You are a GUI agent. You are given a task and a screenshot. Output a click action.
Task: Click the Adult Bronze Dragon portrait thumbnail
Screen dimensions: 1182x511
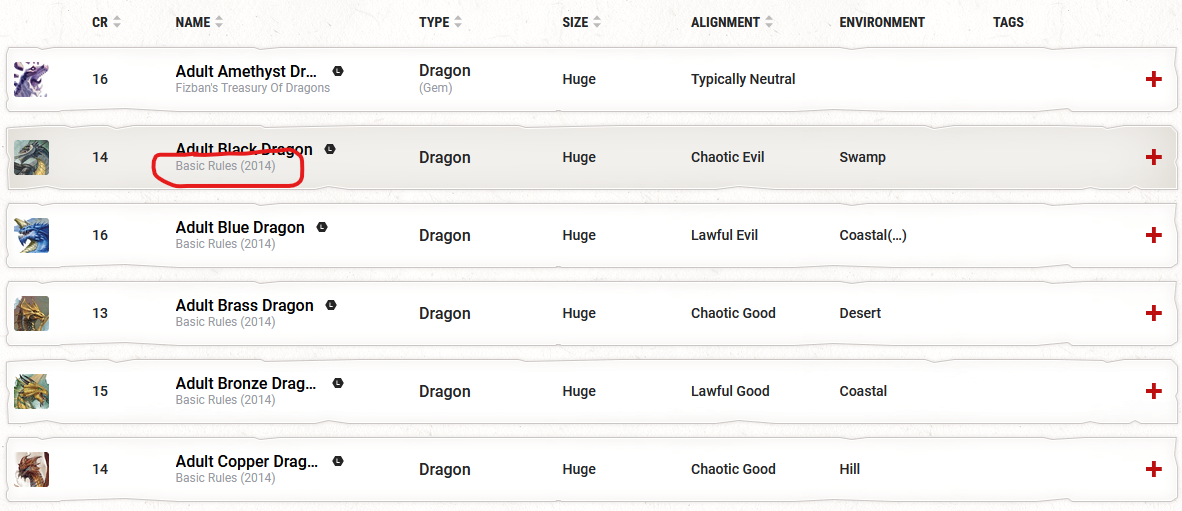(32, 391)
